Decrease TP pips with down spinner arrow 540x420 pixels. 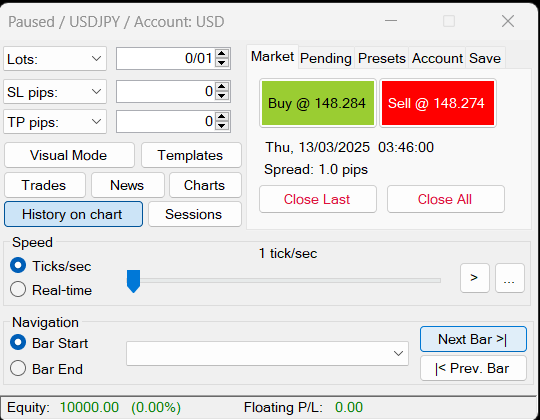pos(221,126)
